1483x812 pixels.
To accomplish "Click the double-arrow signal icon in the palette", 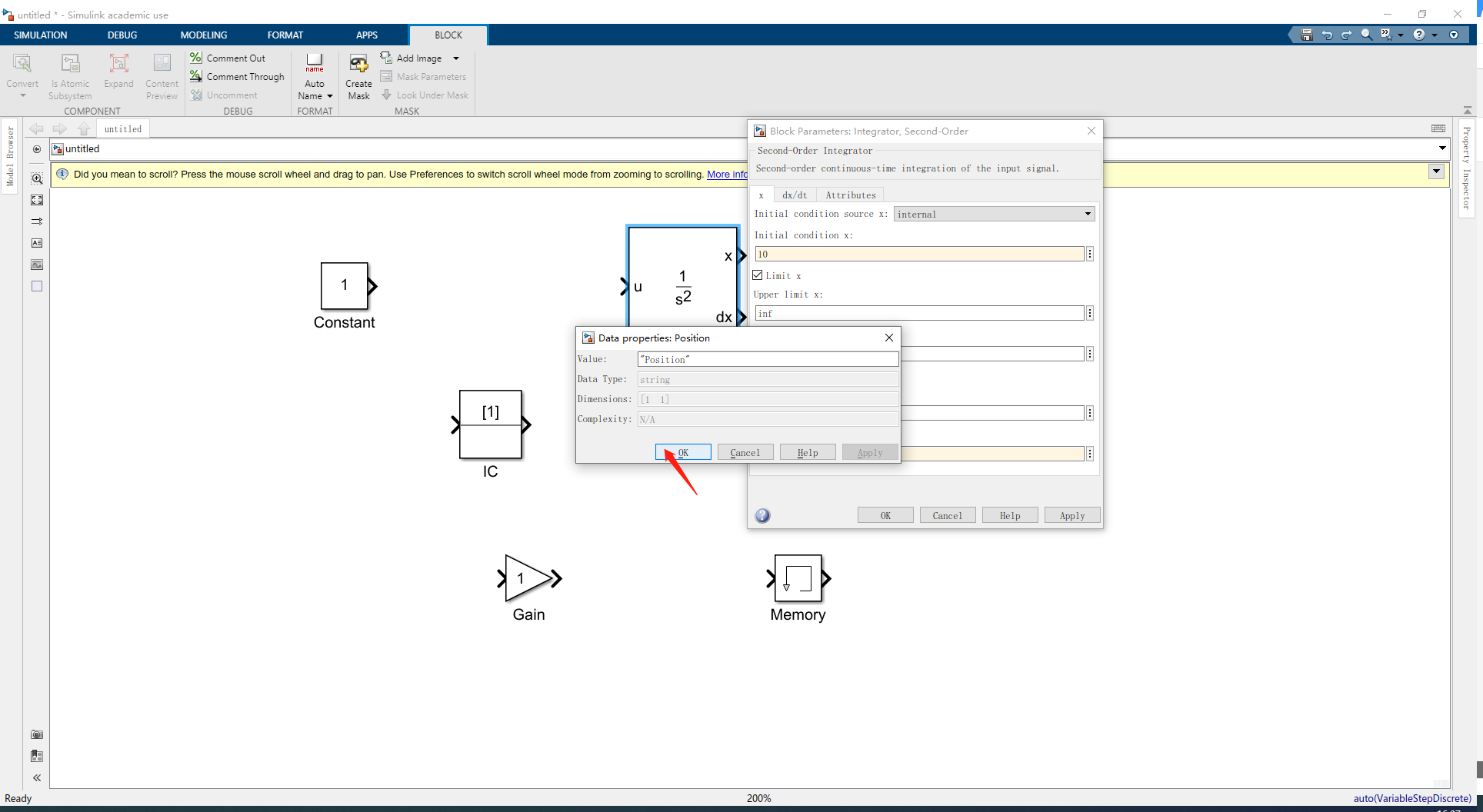I will tap(37, 221).
